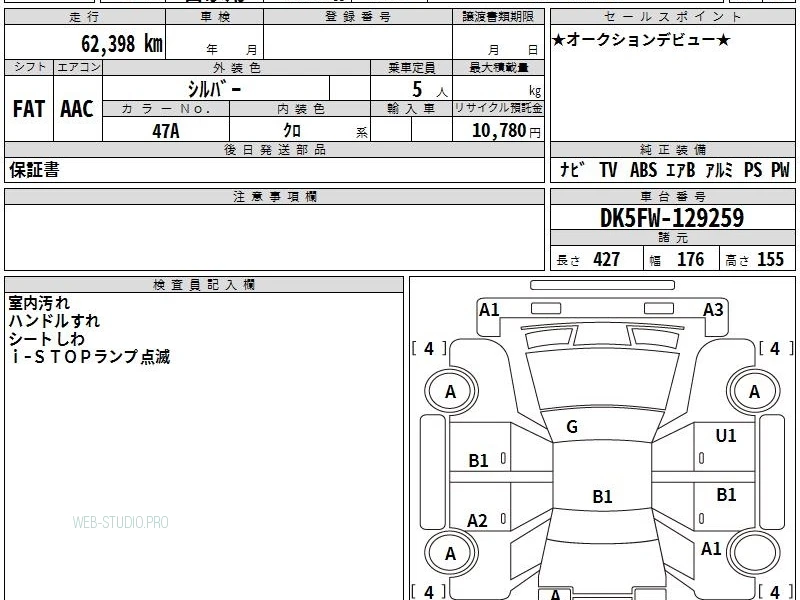Click the recycle deposit value 10,780円
This screenshot has height=600, width=800.
[x=506, y=131]
